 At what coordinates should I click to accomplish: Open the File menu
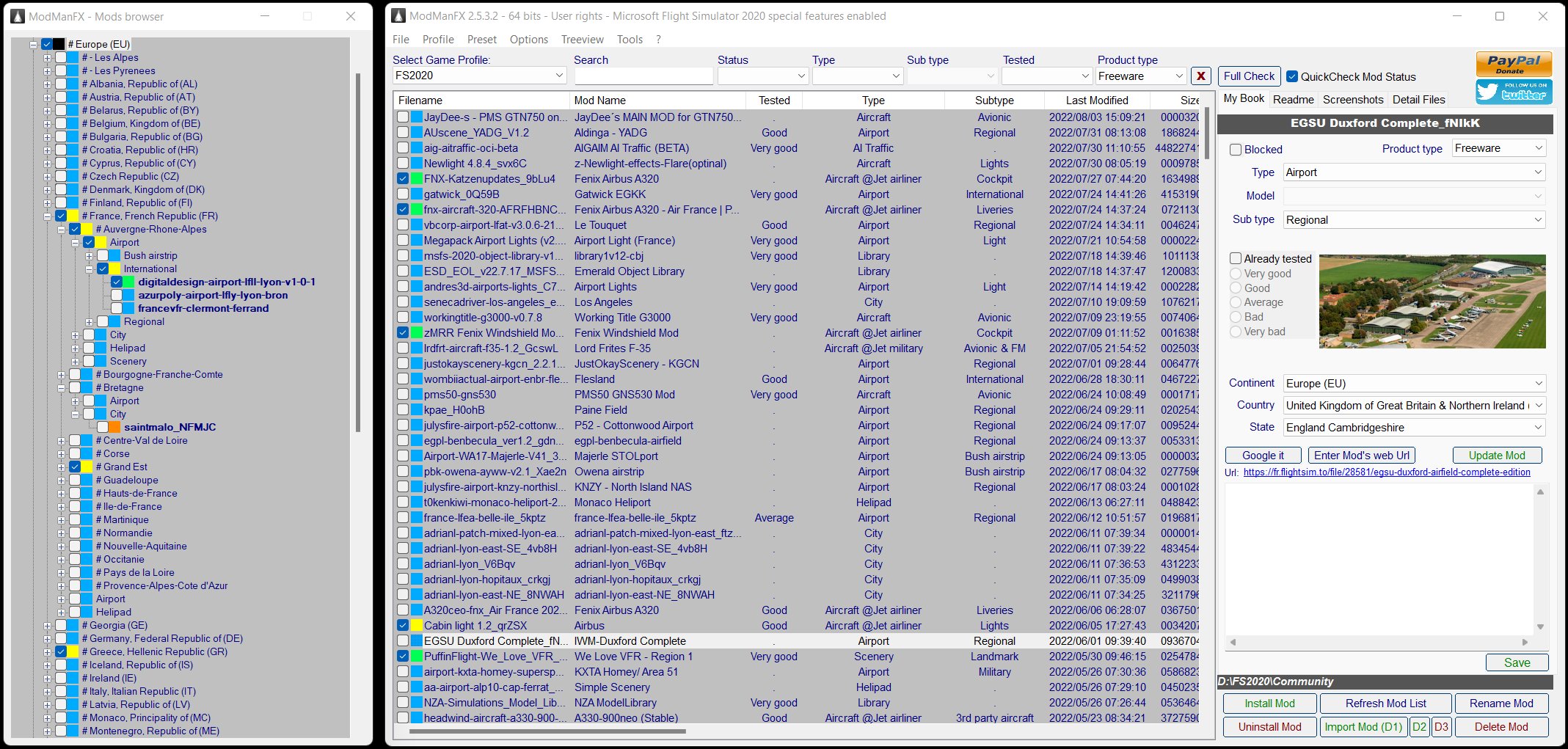click(x=401, y=40)
